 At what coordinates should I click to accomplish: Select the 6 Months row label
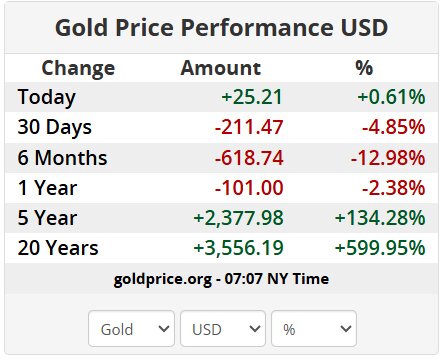(x=62, y=158)
